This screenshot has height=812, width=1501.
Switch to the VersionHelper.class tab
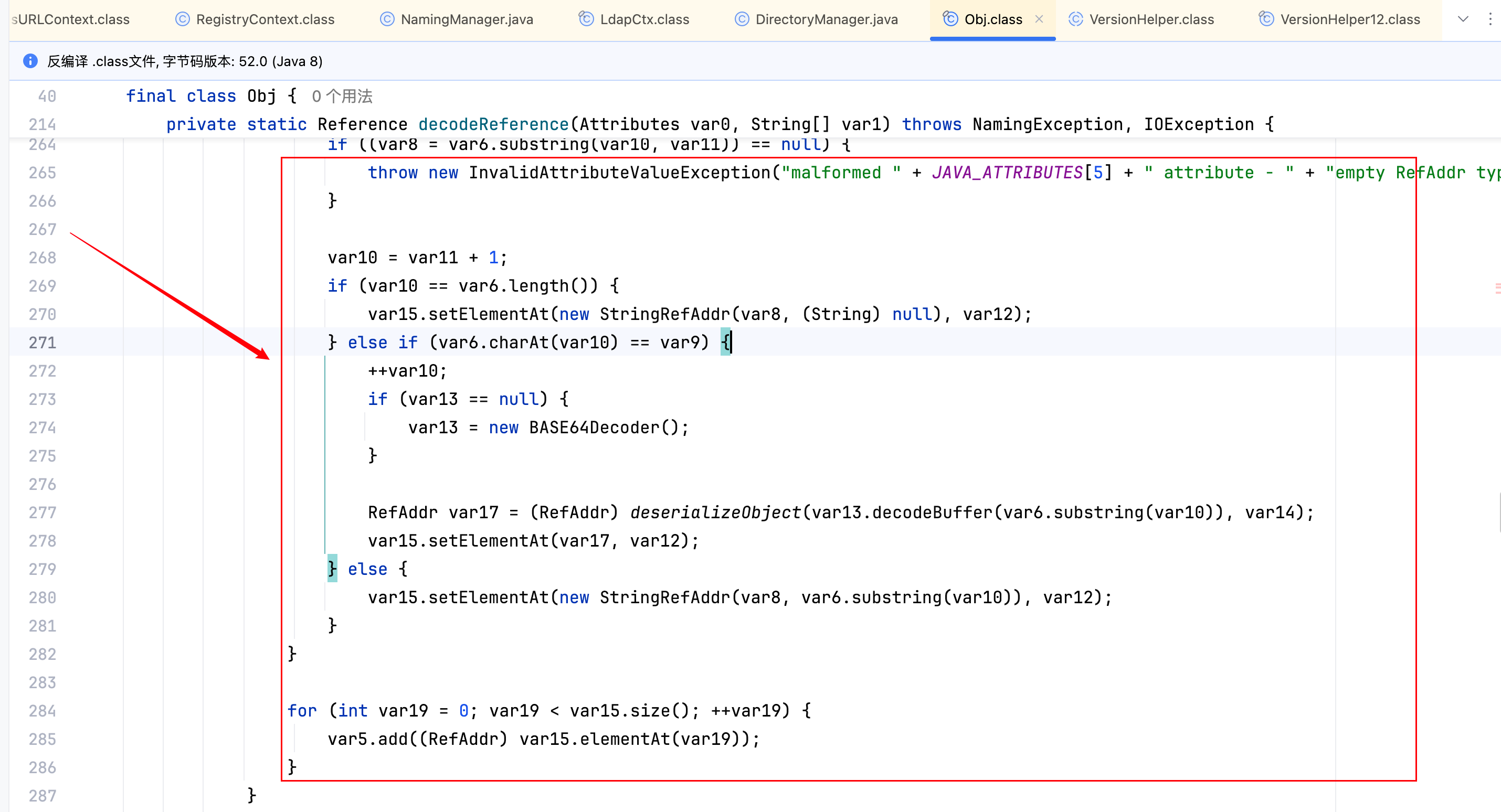[x=1151, y=19]
